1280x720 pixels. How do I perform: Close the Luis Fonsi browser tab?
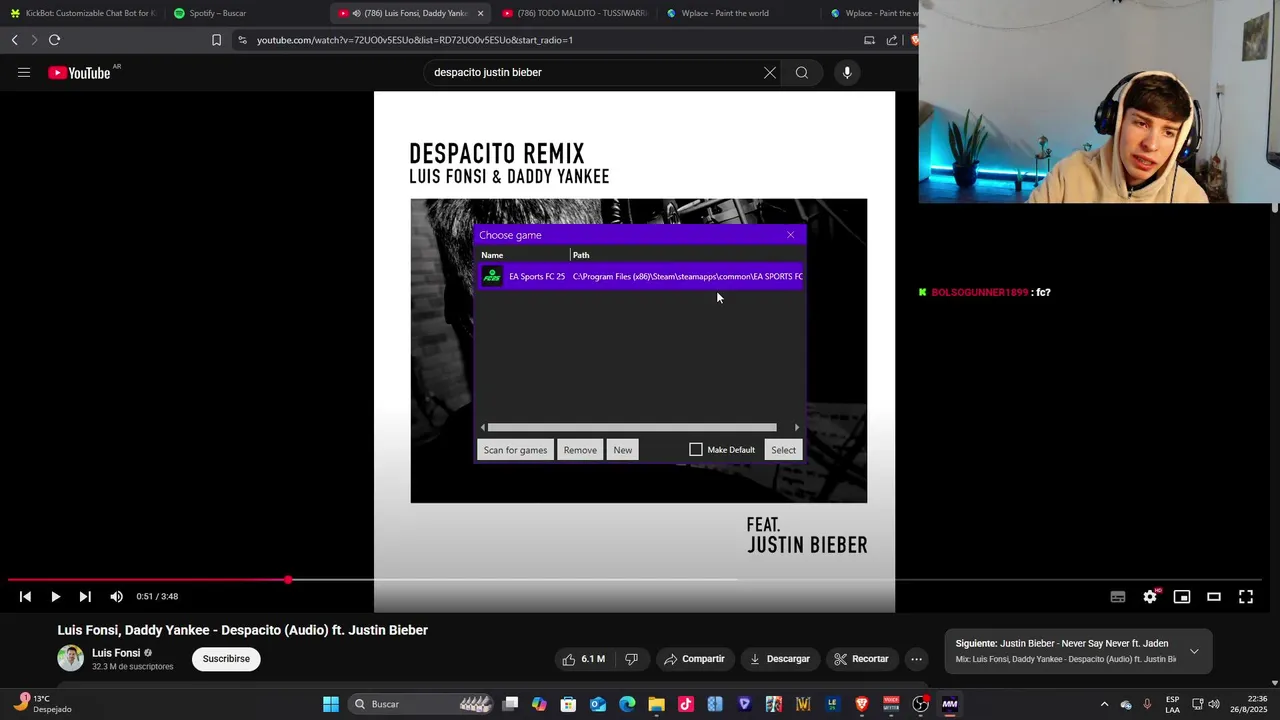(480, 13)
